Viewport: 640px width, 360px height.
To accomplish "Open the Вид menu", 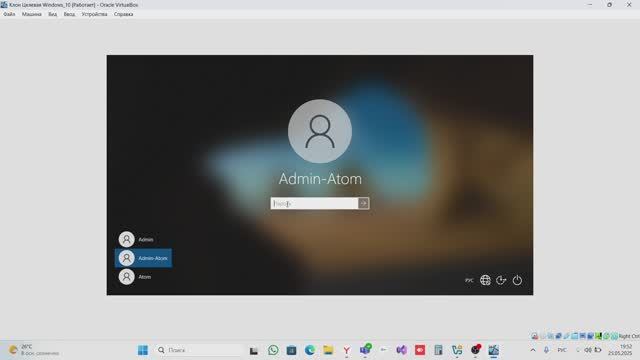I will (53, 14).
